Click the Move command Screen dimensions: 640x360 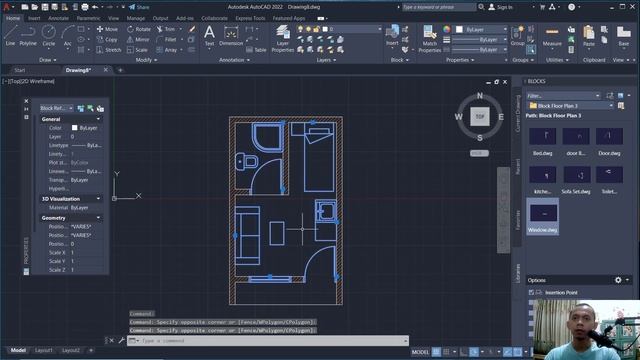pos(107,29)
